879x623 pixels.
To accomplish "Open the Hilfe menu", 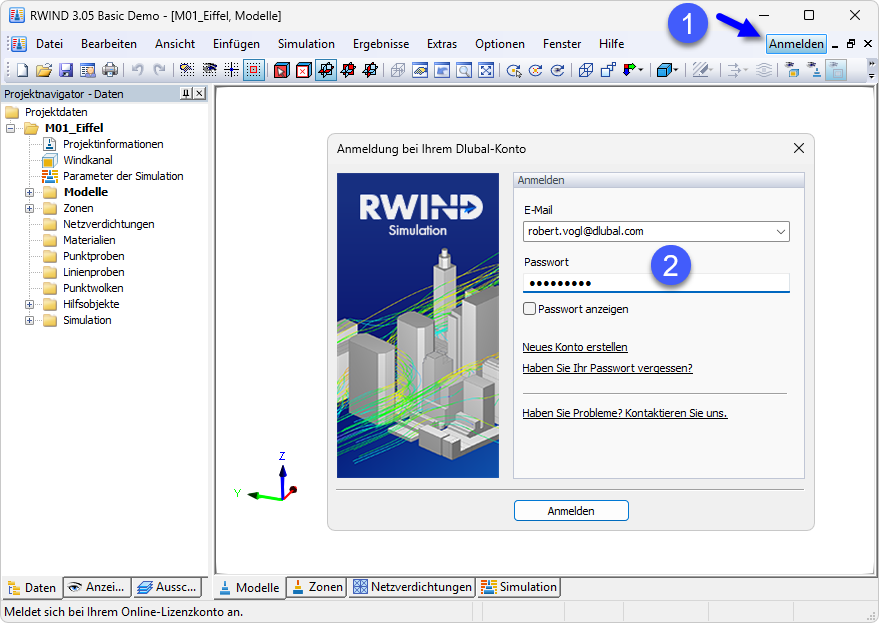I will tap(611, 44).
